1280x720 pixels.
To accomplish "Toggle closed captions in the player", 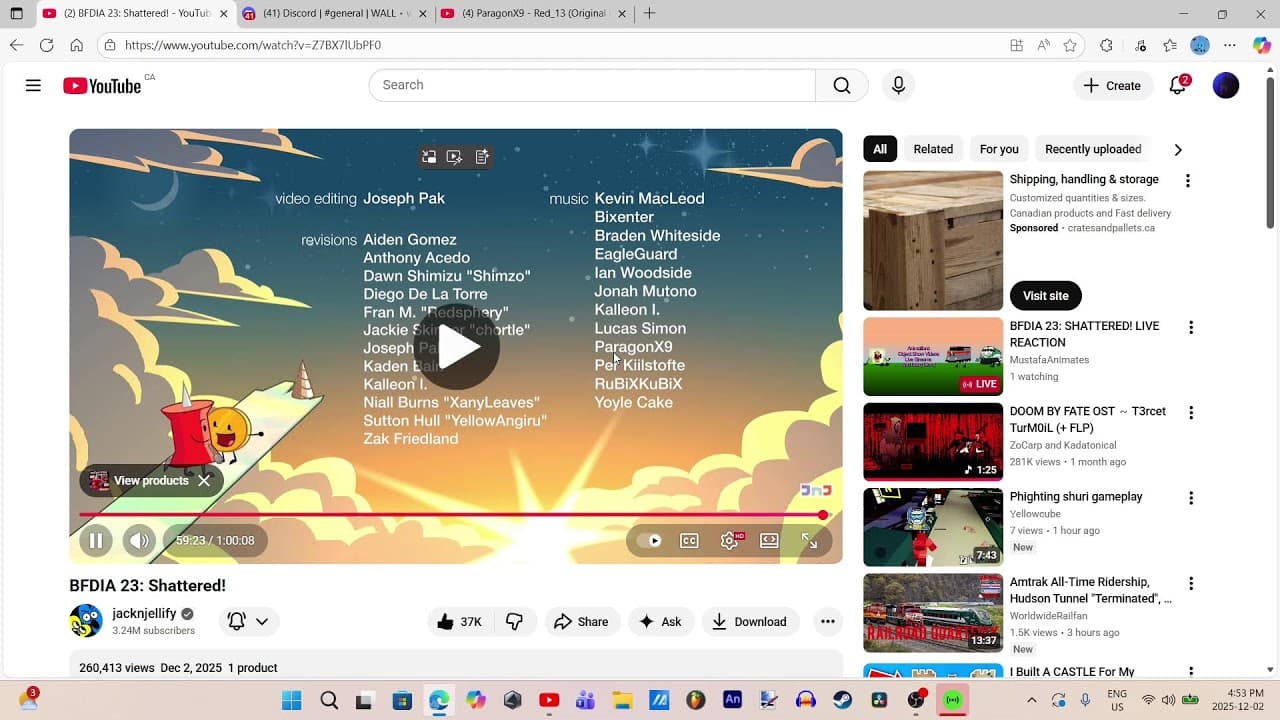I will coord(689,541).
